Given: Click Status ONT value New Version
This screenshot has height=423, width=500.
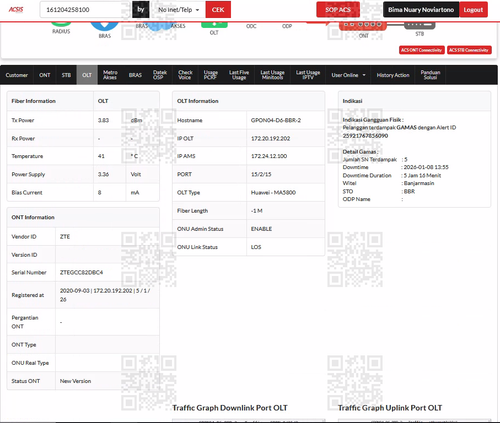Looking at the screenshot, I should pos(75,381).
